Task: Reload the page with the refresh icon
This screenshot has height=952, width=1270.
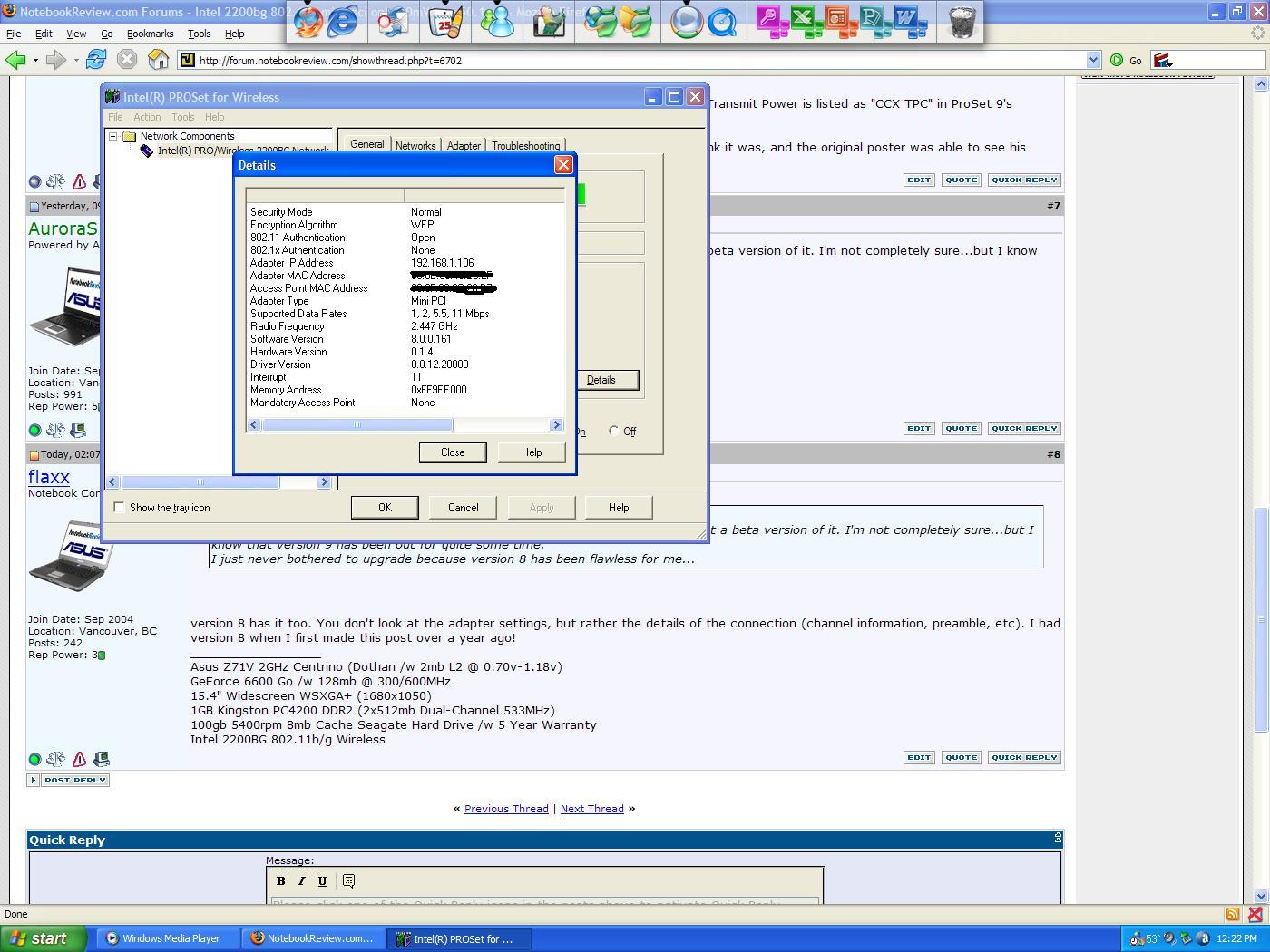Action: click(95, 60)
